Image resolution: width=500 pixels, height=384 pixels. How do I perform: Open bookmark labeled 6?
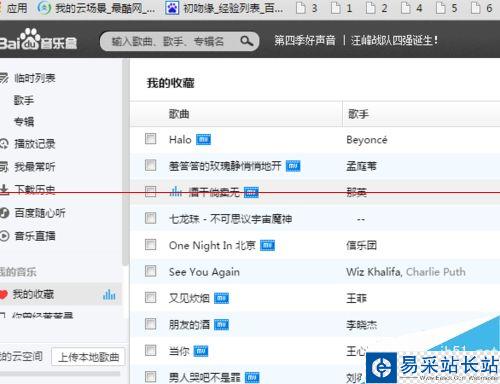pyautogui.click(x=482, y=8)
